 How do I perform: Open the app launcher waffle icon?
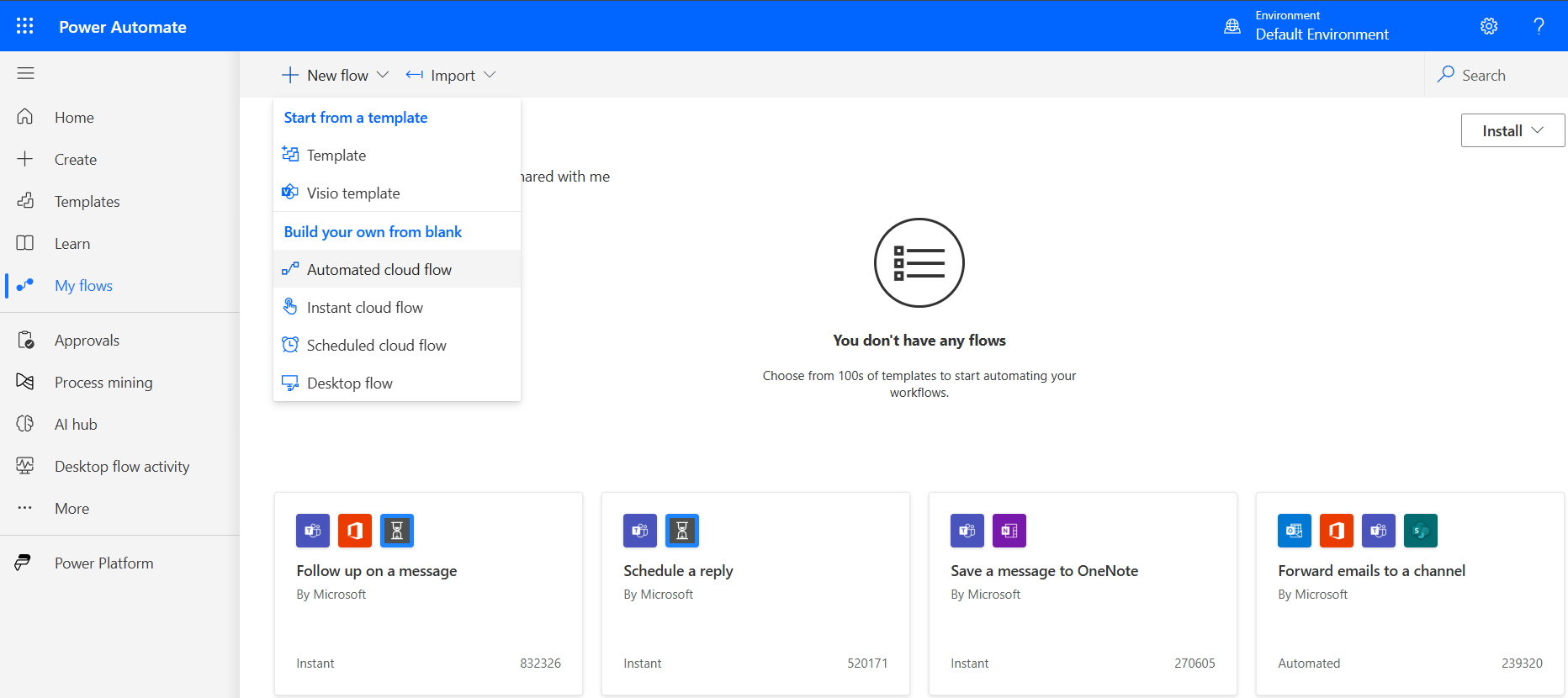coord(25,26)
